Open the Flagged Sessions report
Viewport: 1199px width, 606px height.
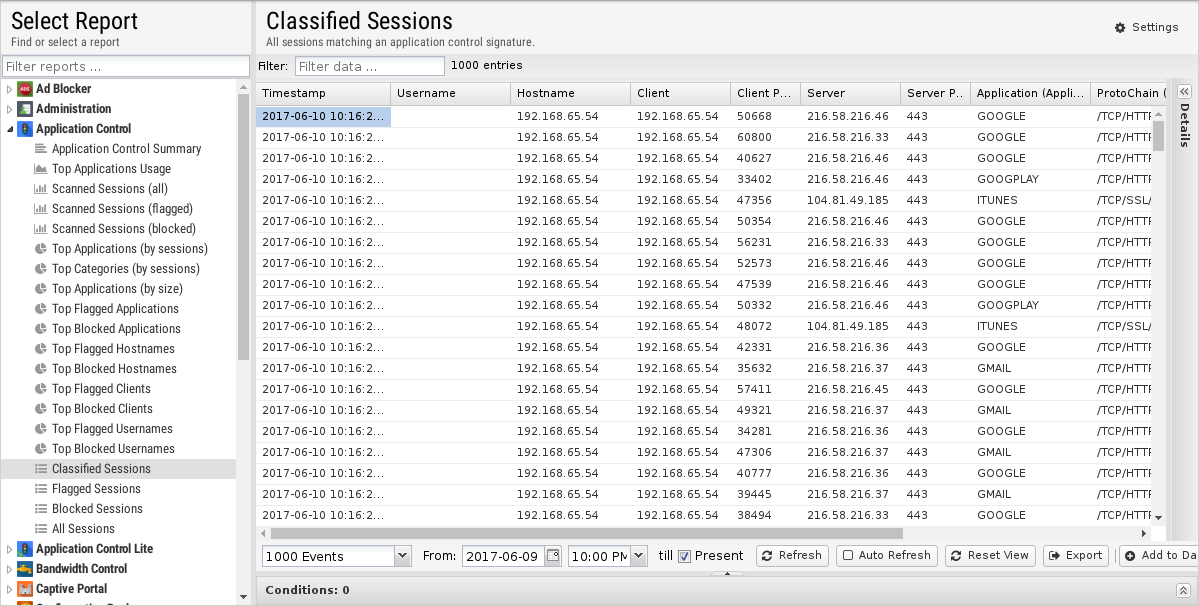coord(96,489)
